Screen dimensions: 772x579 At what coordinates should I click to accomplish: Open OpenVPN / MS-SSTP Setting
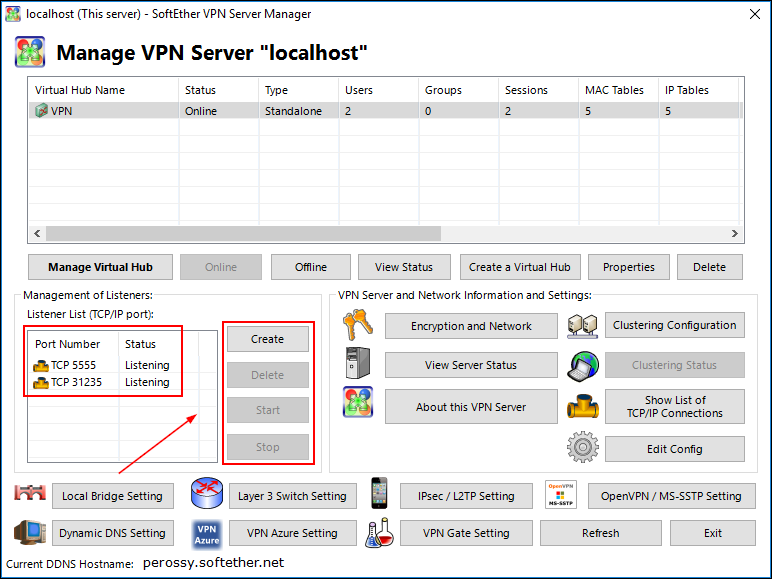[672, 496]
